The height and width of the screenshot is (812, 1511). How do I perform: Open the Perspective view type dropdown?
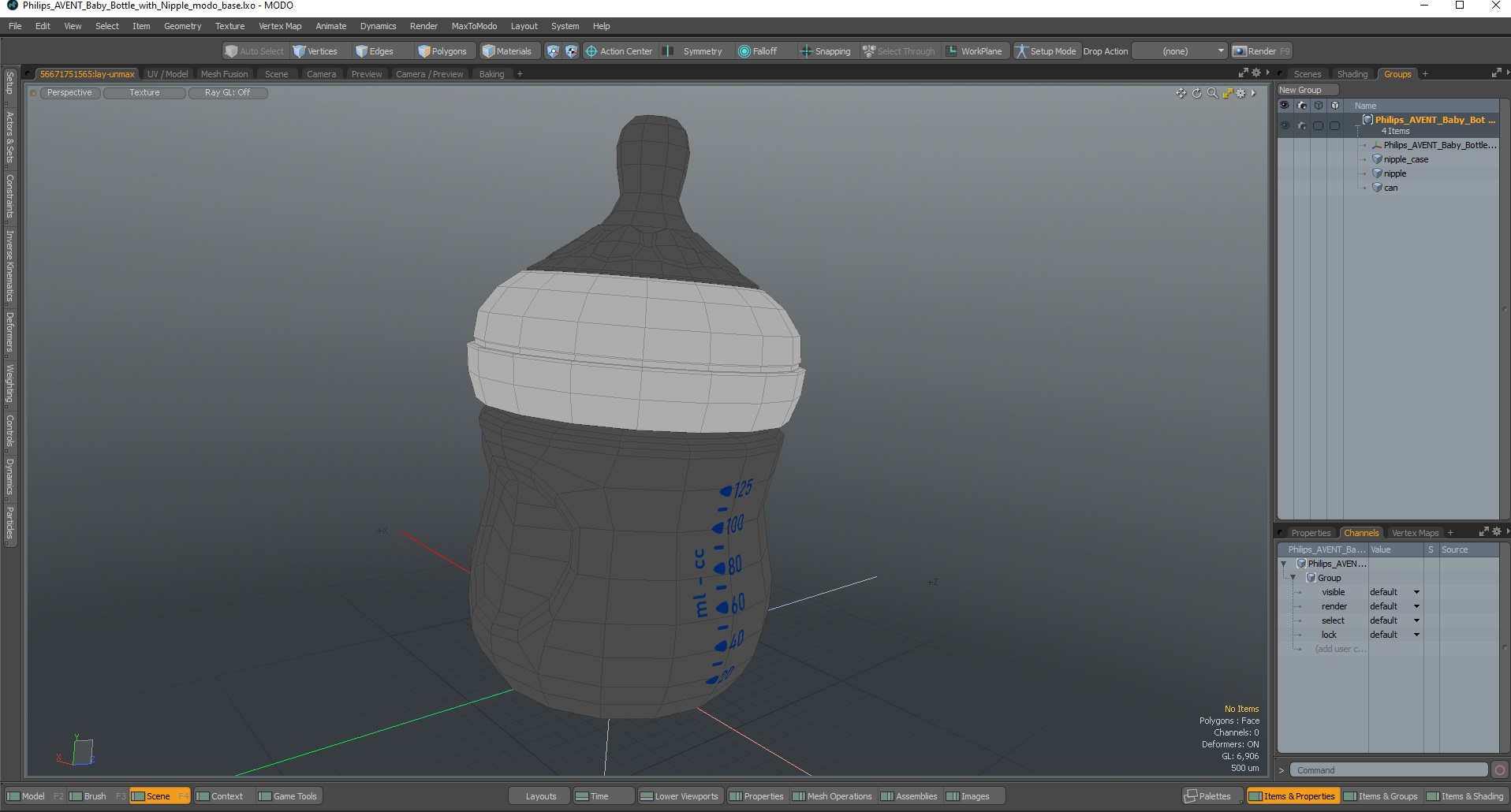(x=69, y=93)
